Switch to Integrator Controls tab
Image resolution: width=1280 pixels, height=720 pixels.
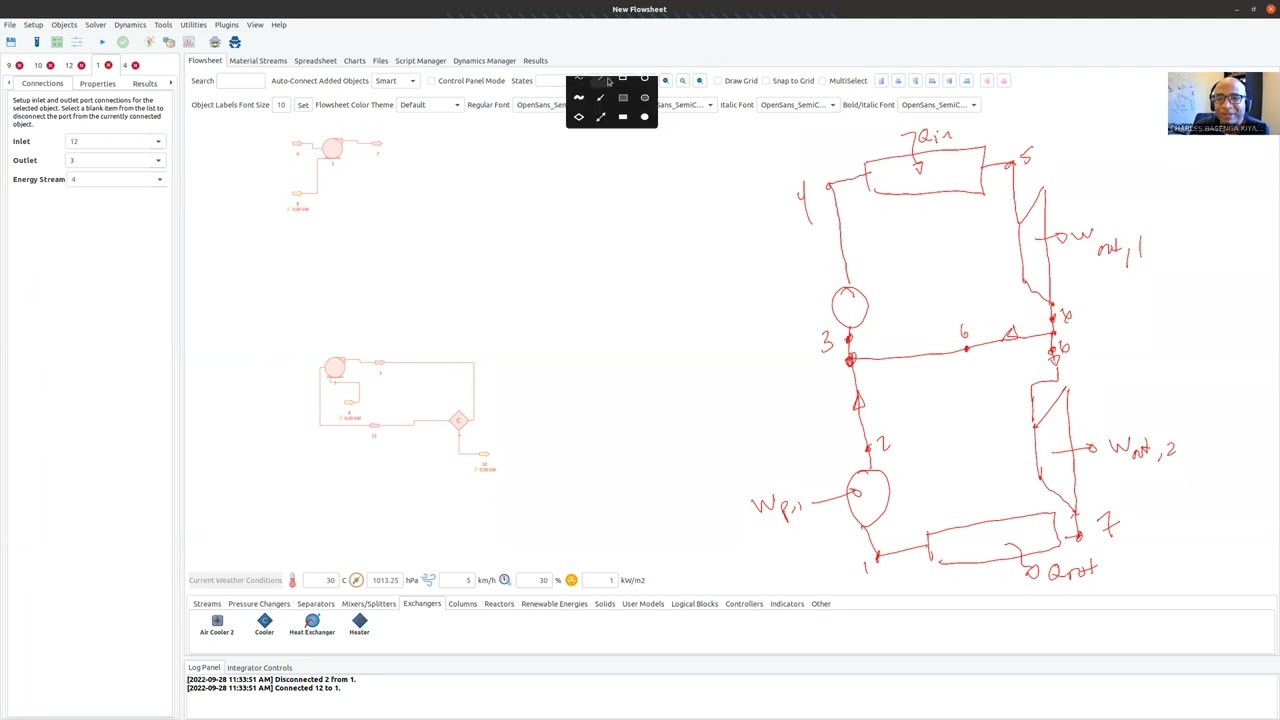point(260,668)
